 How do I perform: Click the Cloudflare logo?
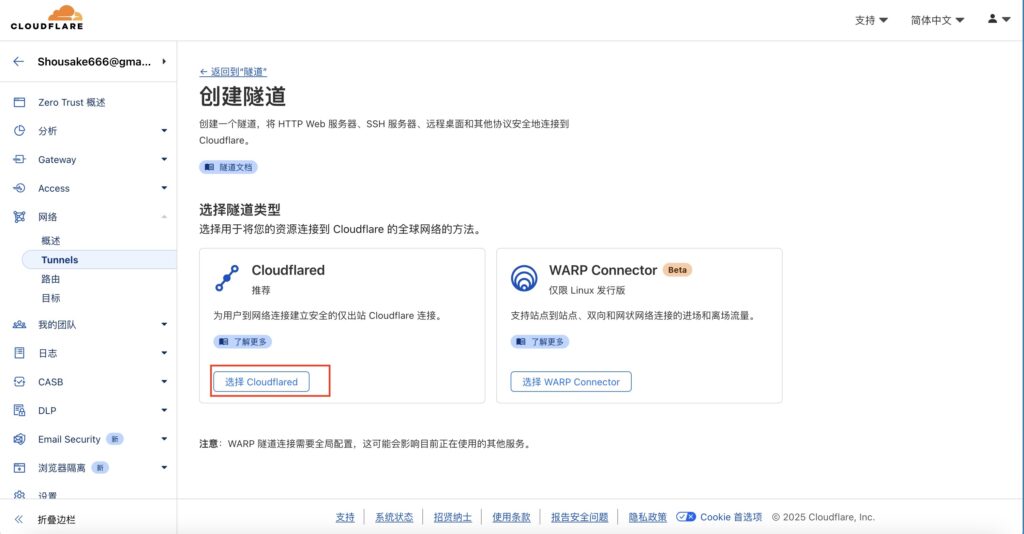point(47,18)
